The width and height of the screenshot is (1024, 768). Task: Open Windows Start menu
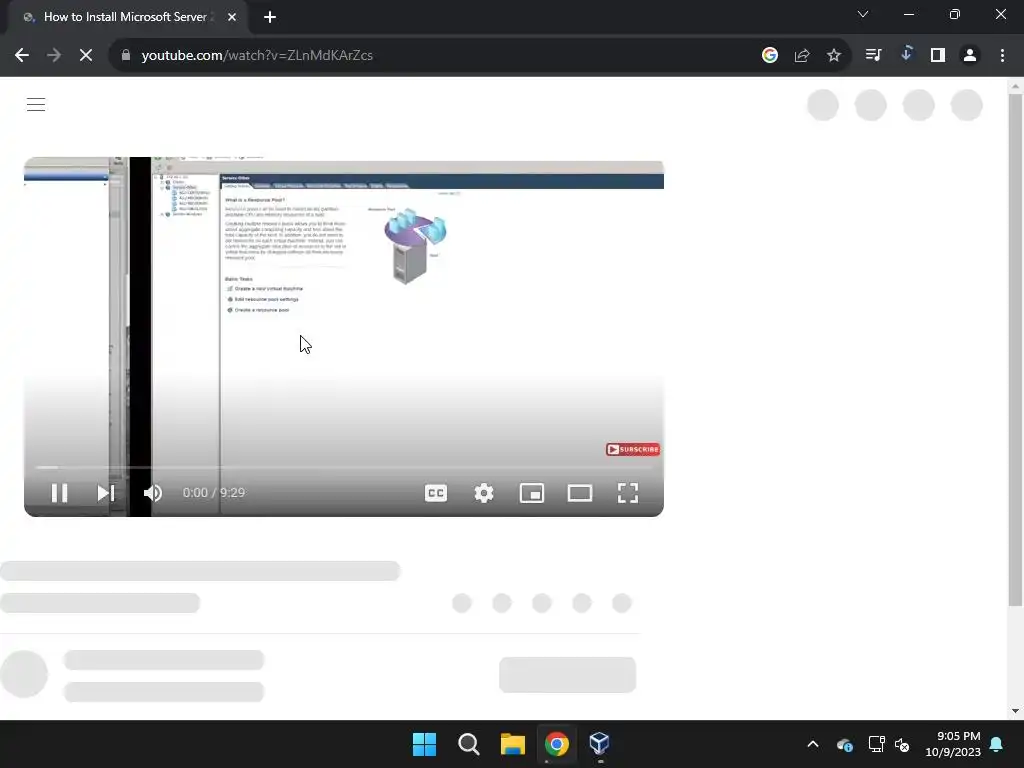424,744
